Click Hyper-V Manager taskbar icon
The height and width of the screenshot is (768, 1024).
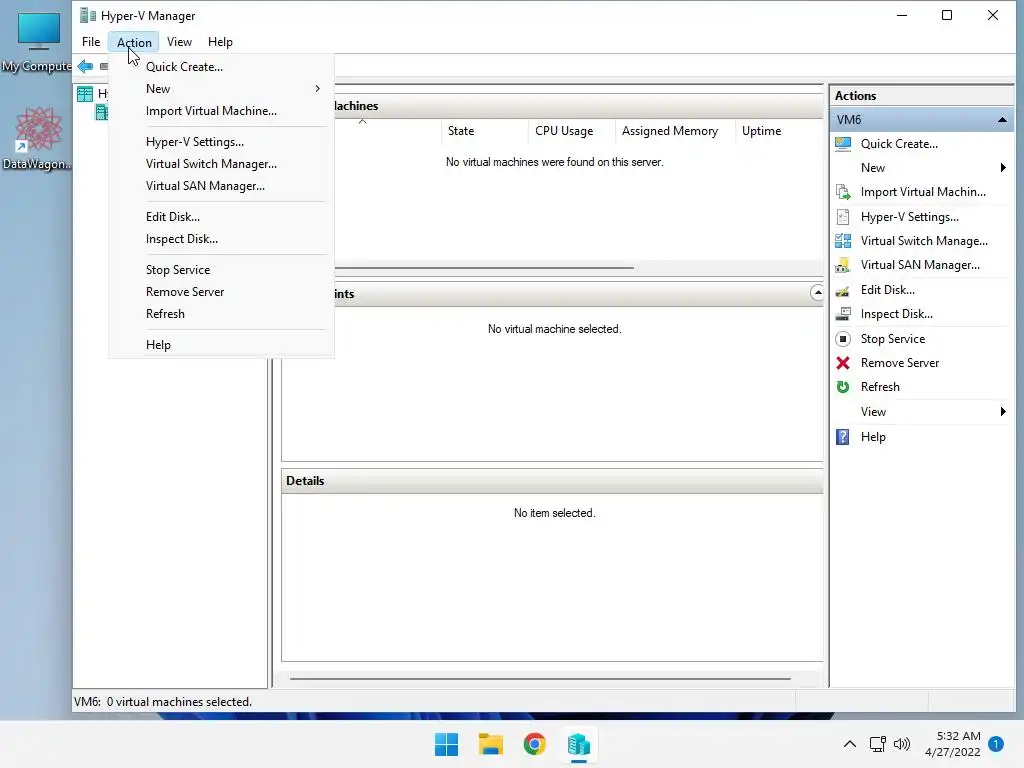click(x=579, y=744)
